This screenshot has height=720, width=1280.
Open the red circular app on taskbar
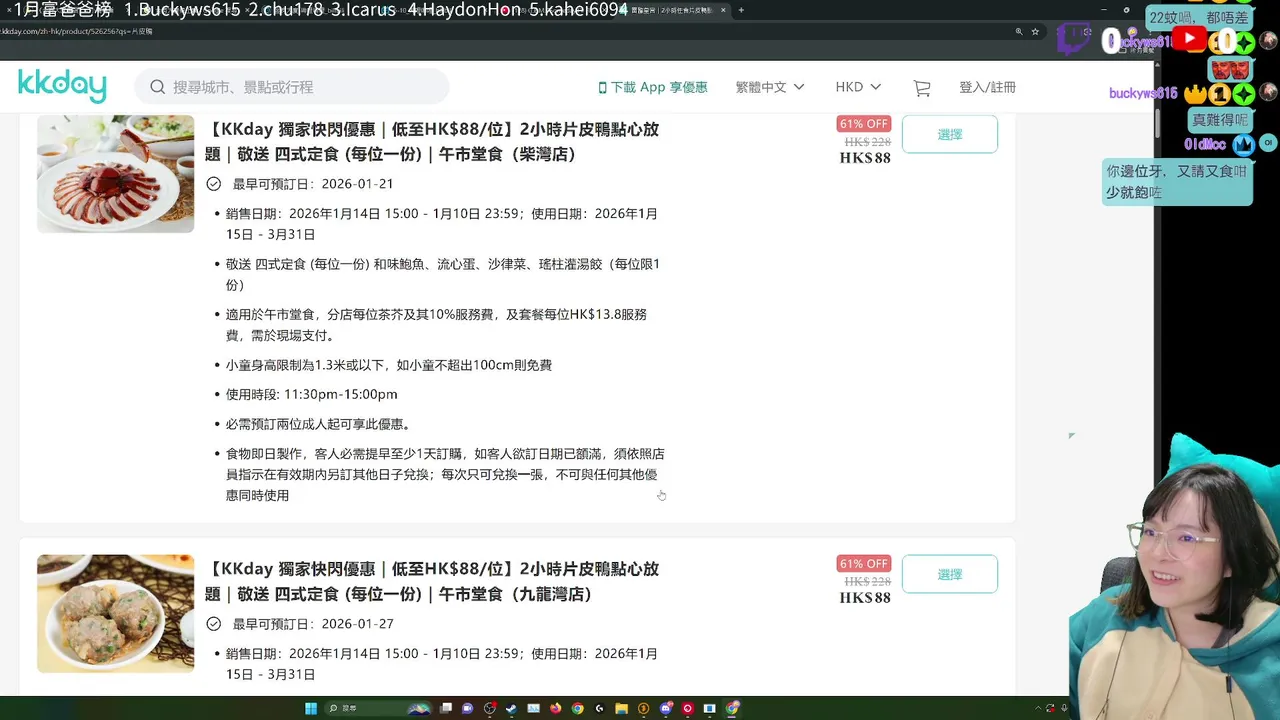click(687, 708)
